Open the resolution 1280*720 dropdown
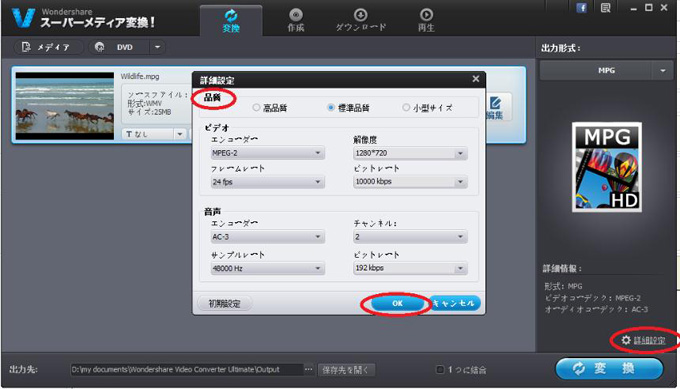The height and width of the screenshot is (389, 680). pos(410,153)
